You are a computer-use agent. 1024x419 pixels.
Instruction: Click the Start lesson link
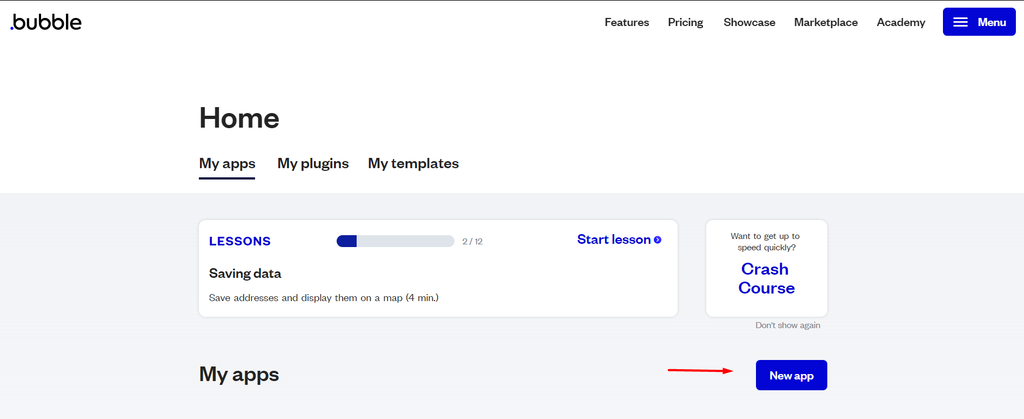(x=619, y=240)
